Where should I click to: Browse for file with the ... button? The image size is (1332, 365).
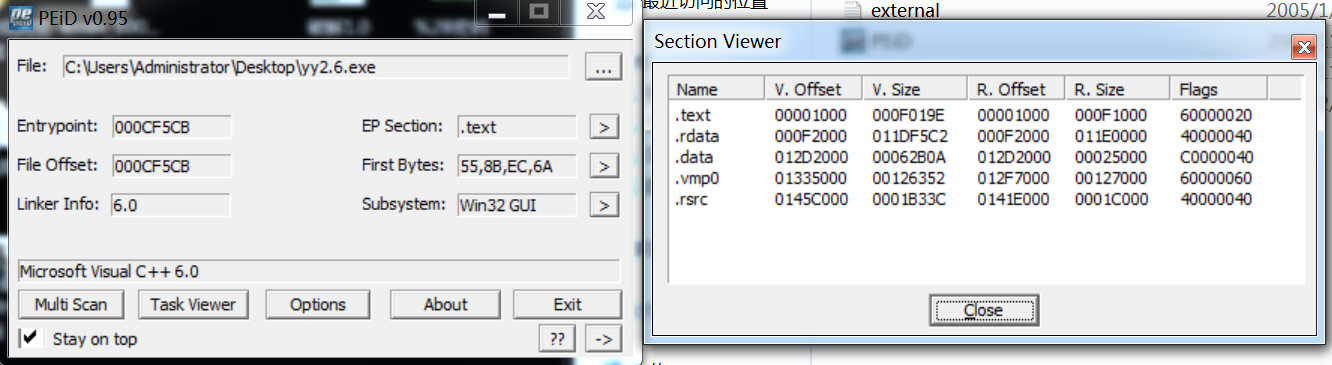(603, 68)
